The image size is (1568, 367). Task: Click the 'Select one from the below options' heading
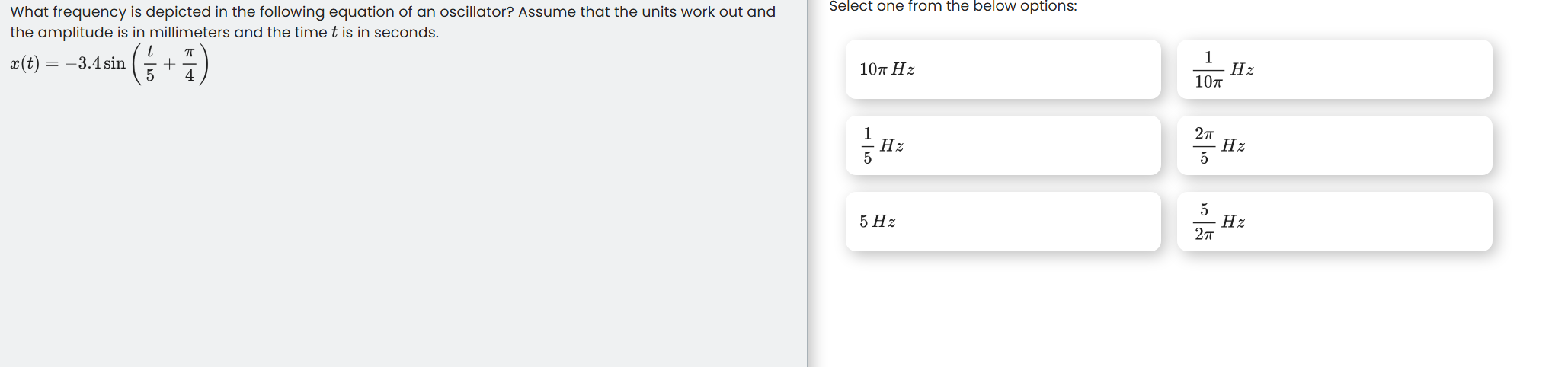[952, 6]
